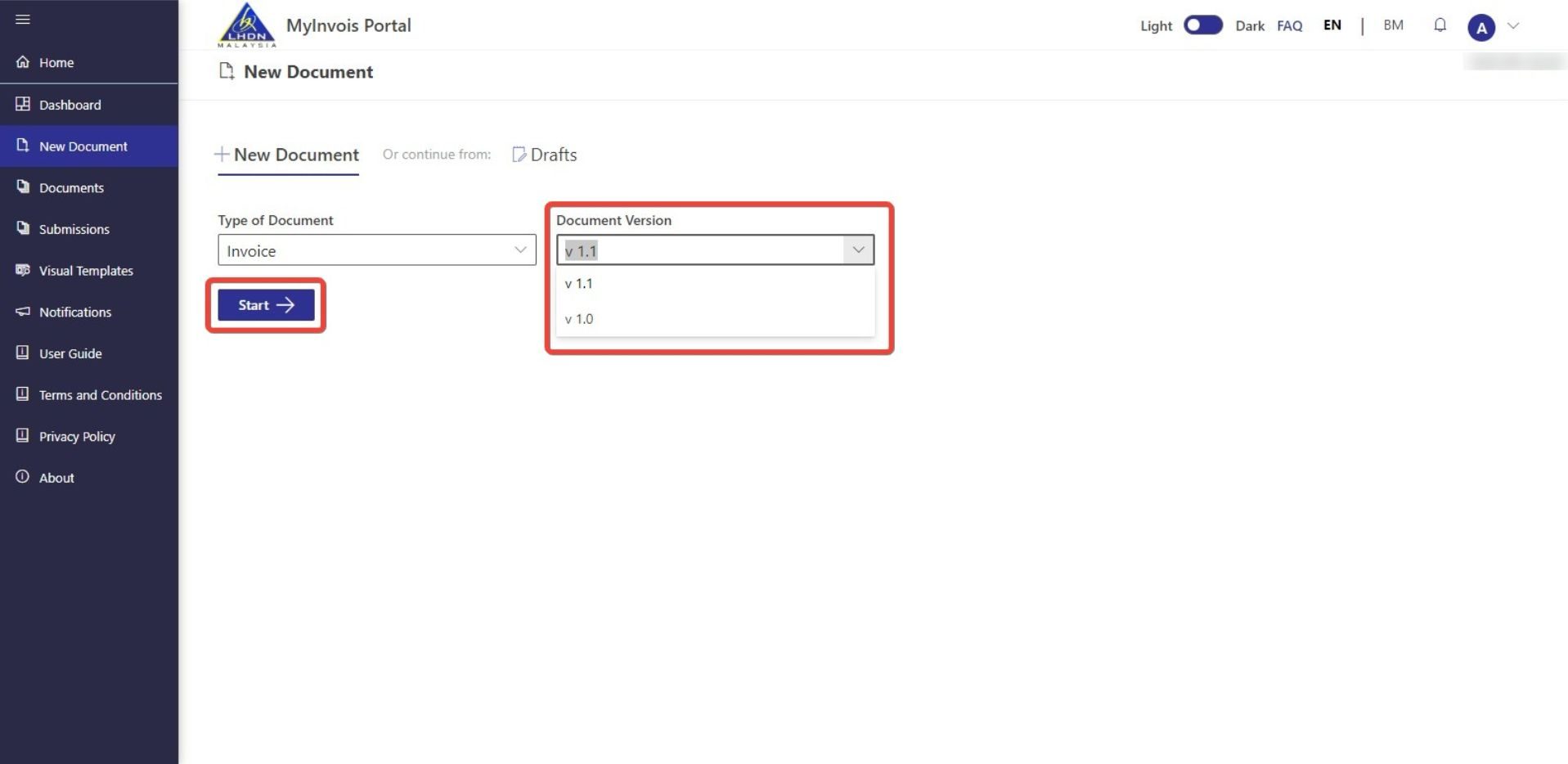Click the Visual Templates icon
The height and width of the screenshot is (764, 1568).
coord(23,269)
